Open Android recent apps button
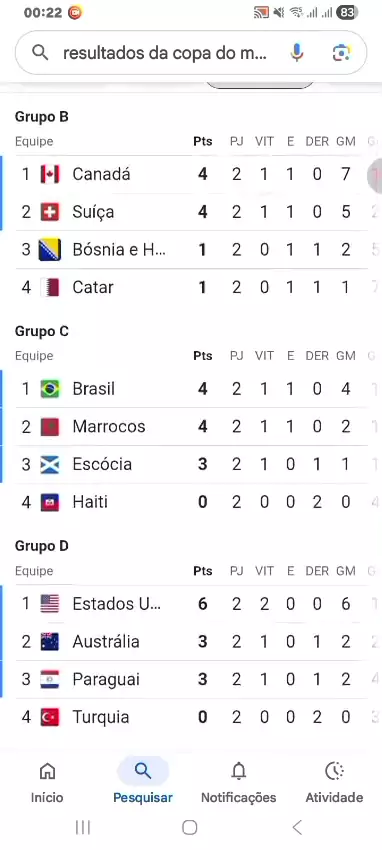The image size is (382, 850). click(83, 827)
